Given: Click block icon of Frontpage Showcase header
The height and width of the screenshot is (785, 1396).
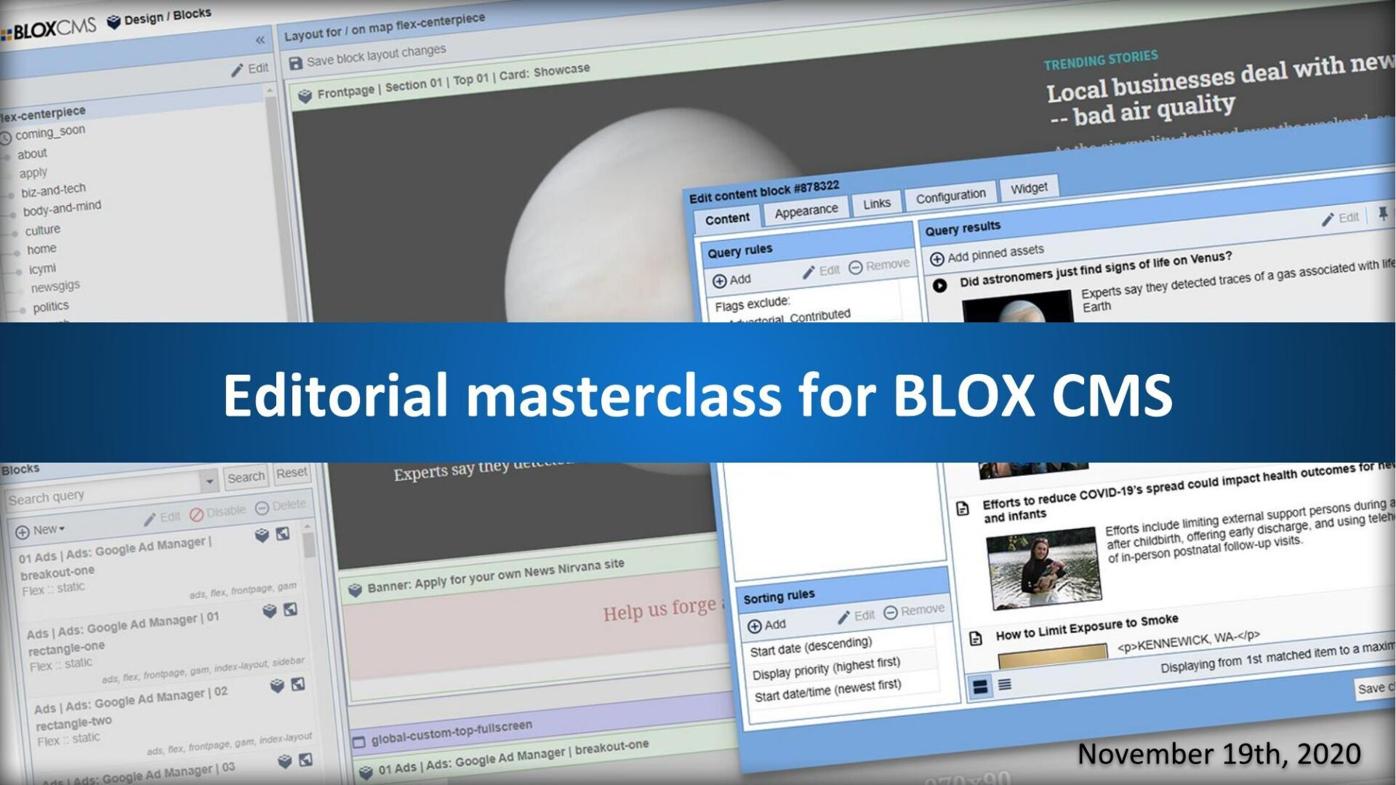Looking at the screenshot, I should [304, 96].
